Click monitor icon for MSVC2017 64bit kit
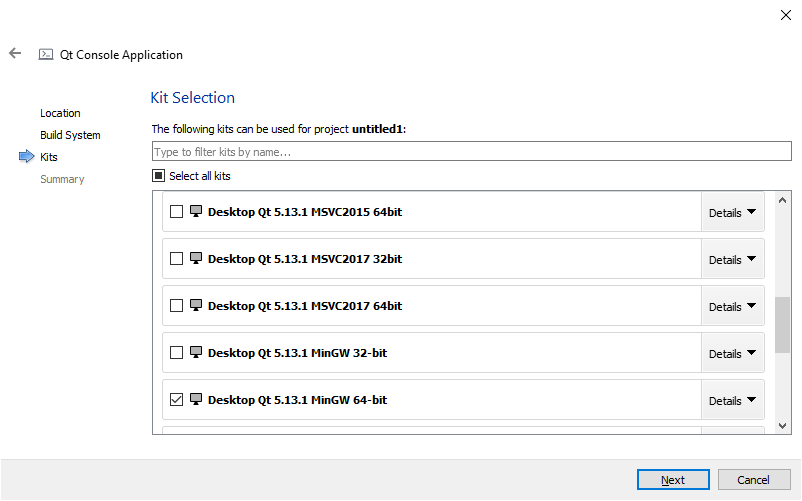The image size is (802, 501). pyautogui.click(x=196, y=305)
